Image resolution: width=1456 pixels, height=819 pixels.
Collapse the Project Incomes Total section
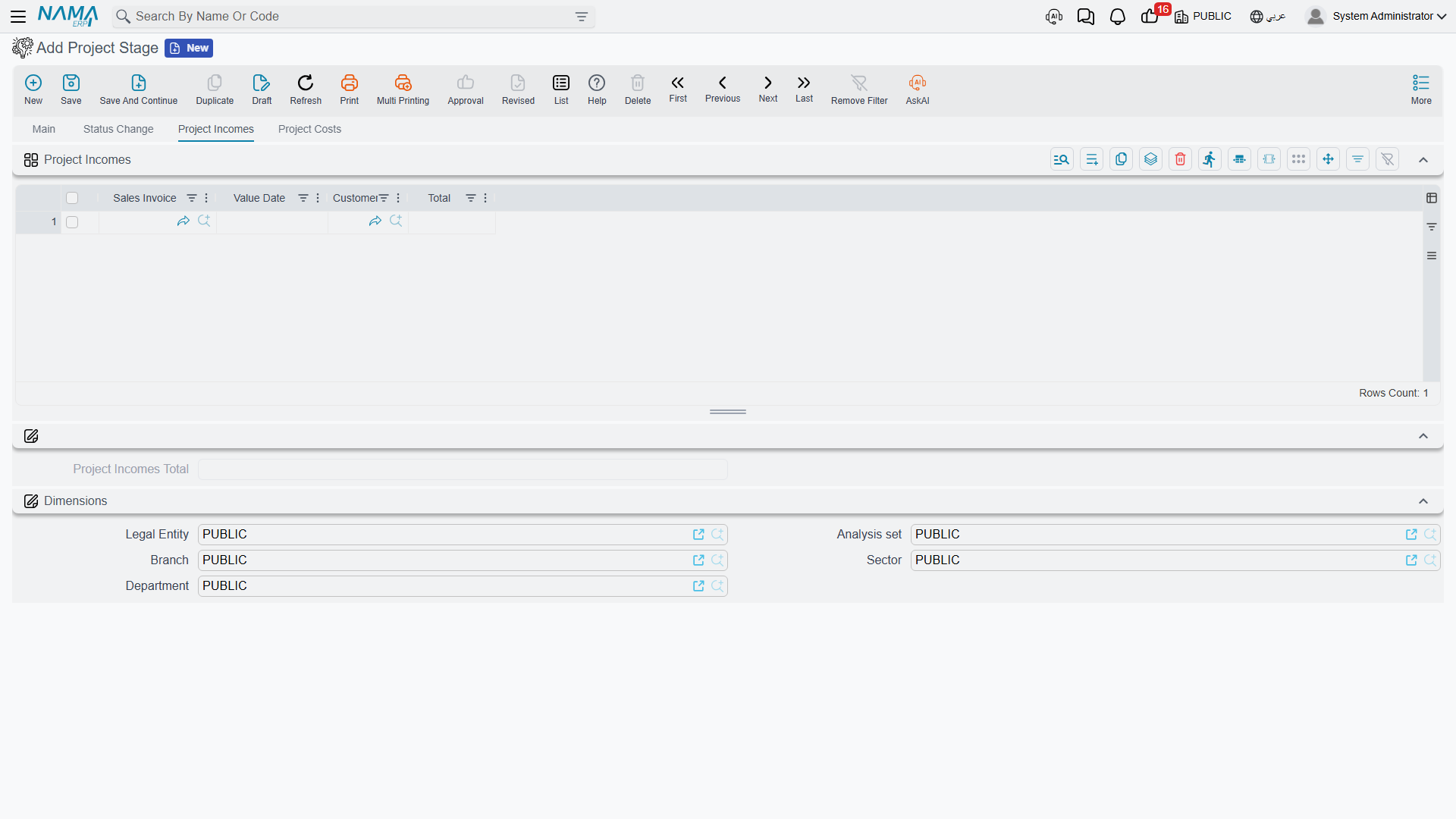point(1423,436)
